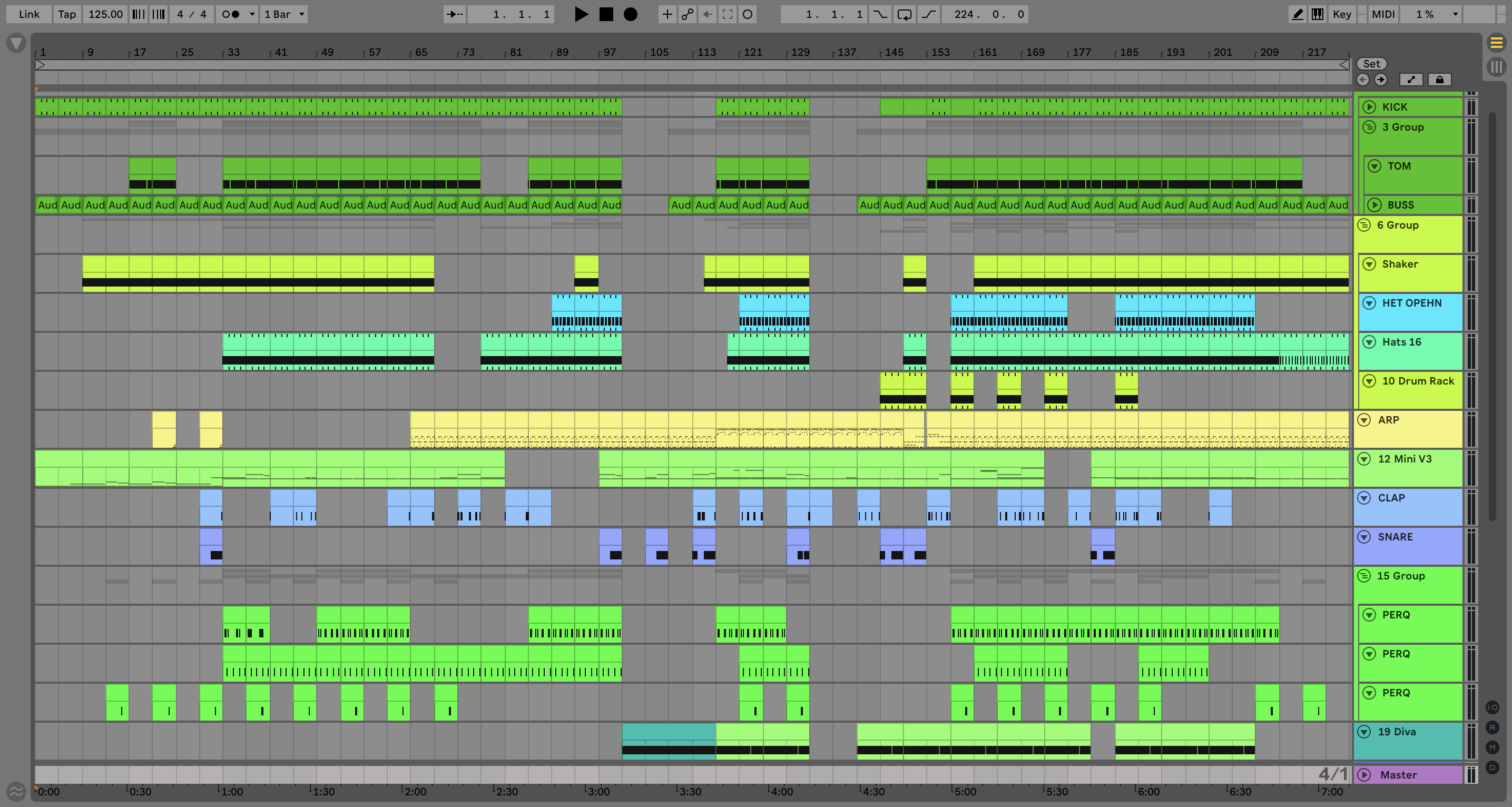Click the 125.00 tempo field
Image resolution: width=1512 pixels, height=807 pixels.
point(105,14)
